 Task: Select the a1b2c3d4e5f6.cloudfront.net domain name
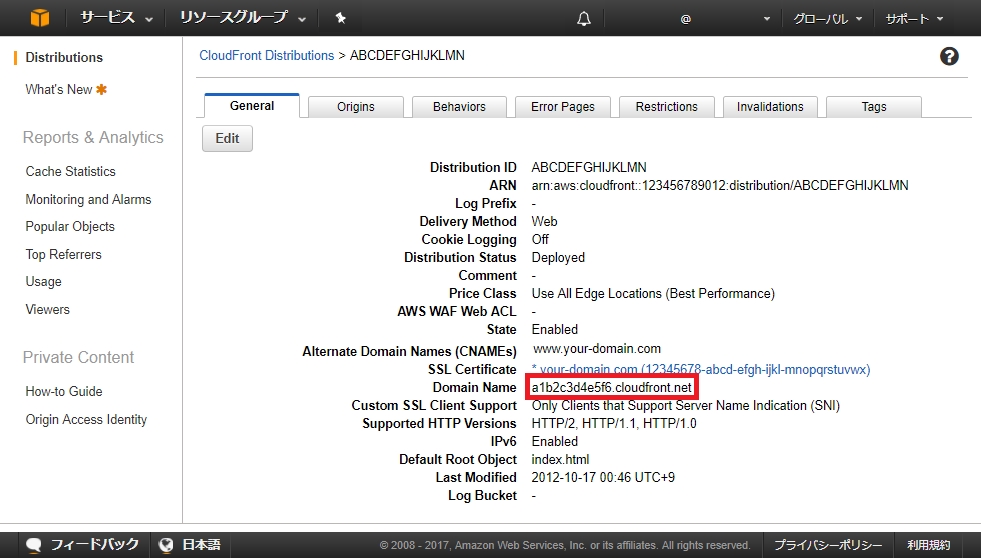pyautogui.click(x=611, y=388)
